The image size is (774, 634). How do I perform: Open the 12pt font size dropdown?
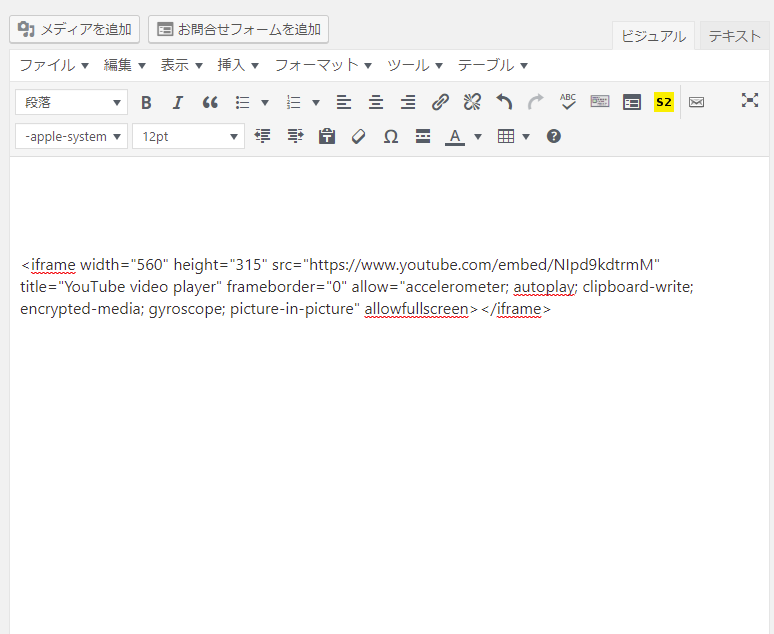[x=189, y=136]
